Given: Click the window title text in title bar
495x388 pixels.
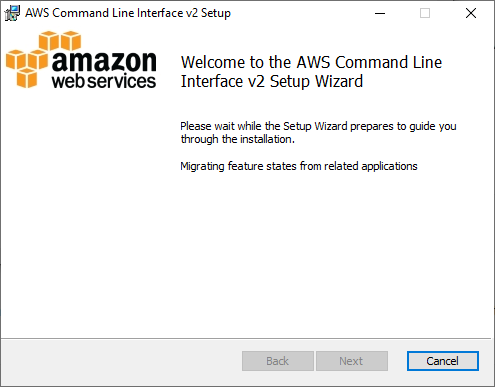Looking at the screenshot, I should tap(128, 13).
